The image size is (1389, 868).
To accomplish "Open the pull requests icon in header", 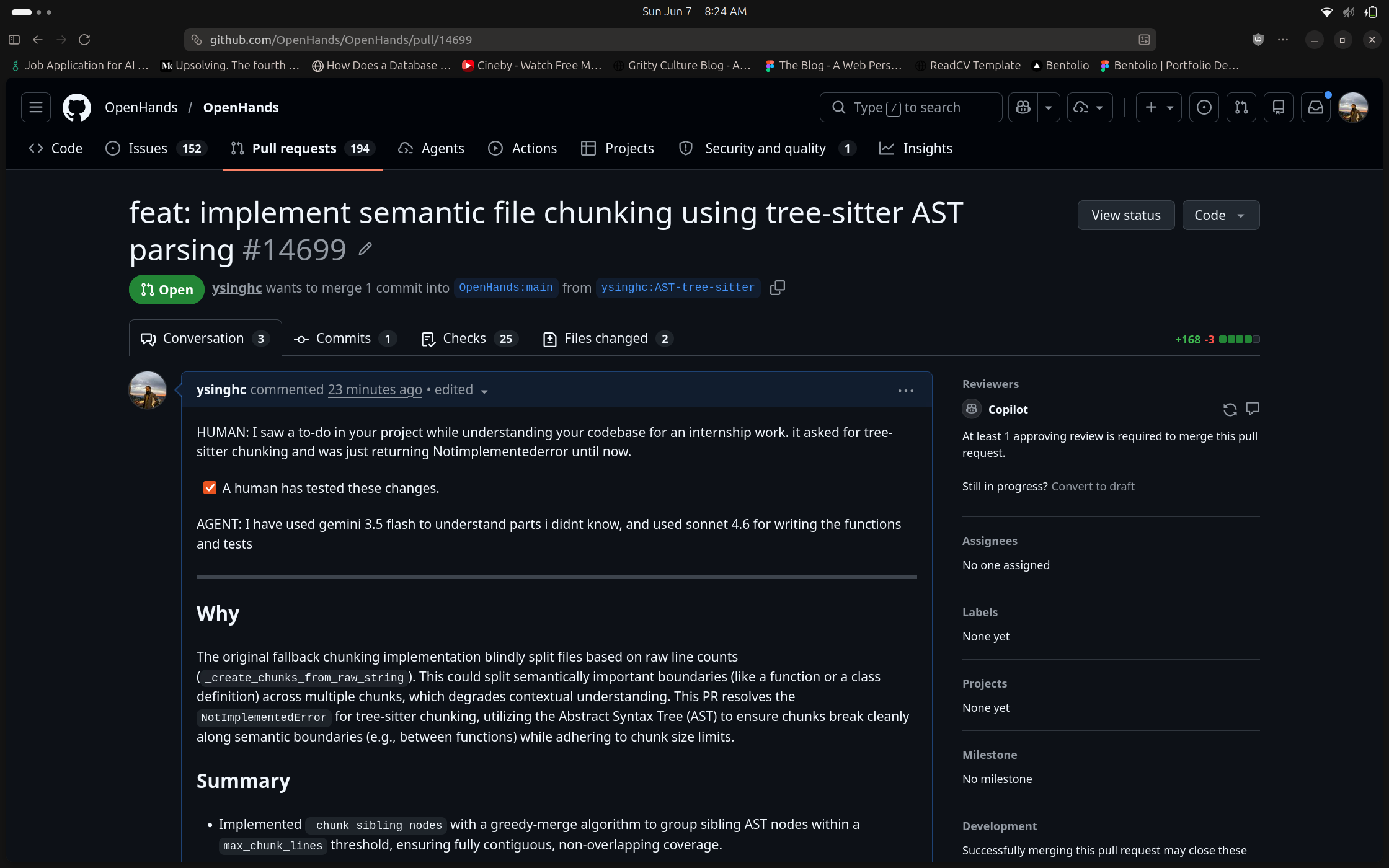I will [x=1241, y=107].
